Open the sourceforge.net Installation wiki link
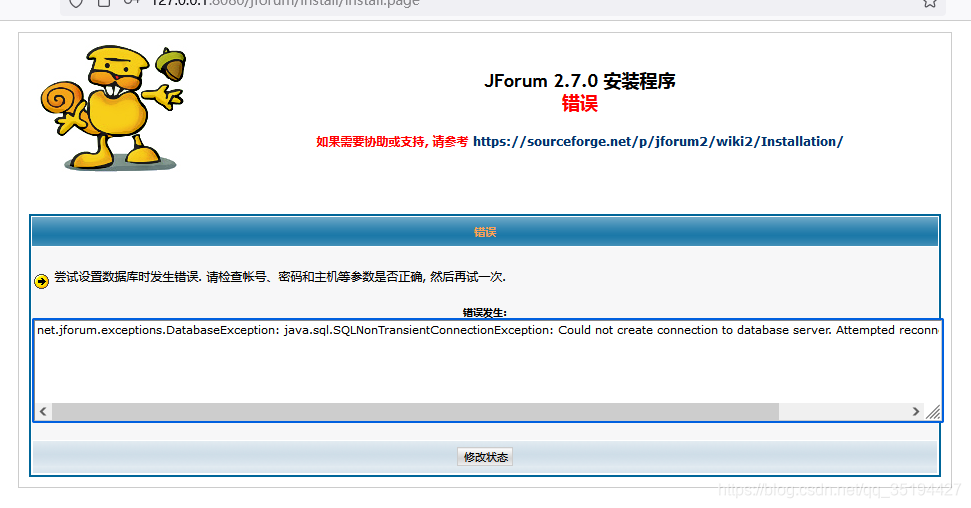The width and height of the screenshot is (971, 508). coord(658,141)
